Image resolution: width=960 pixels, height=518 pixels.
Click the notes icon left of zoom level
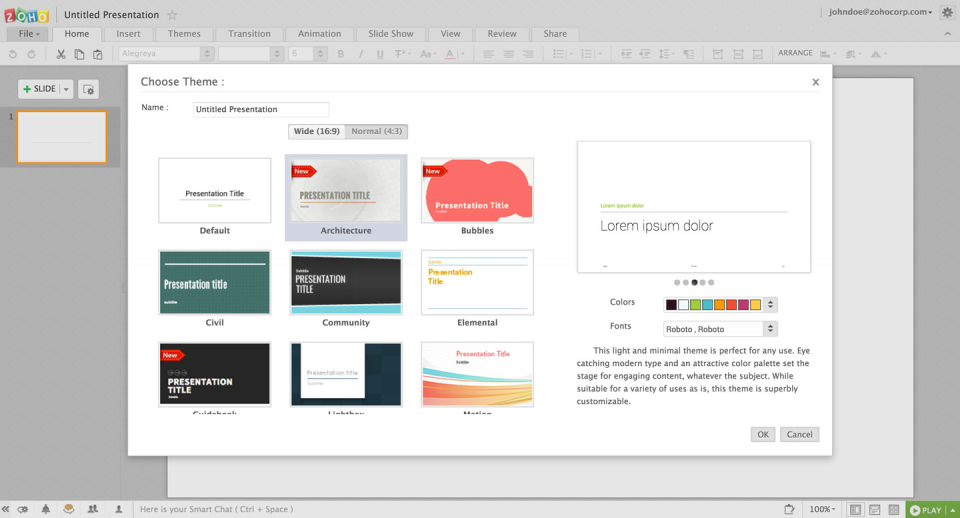pyautogui.click(x=789, y=509)
